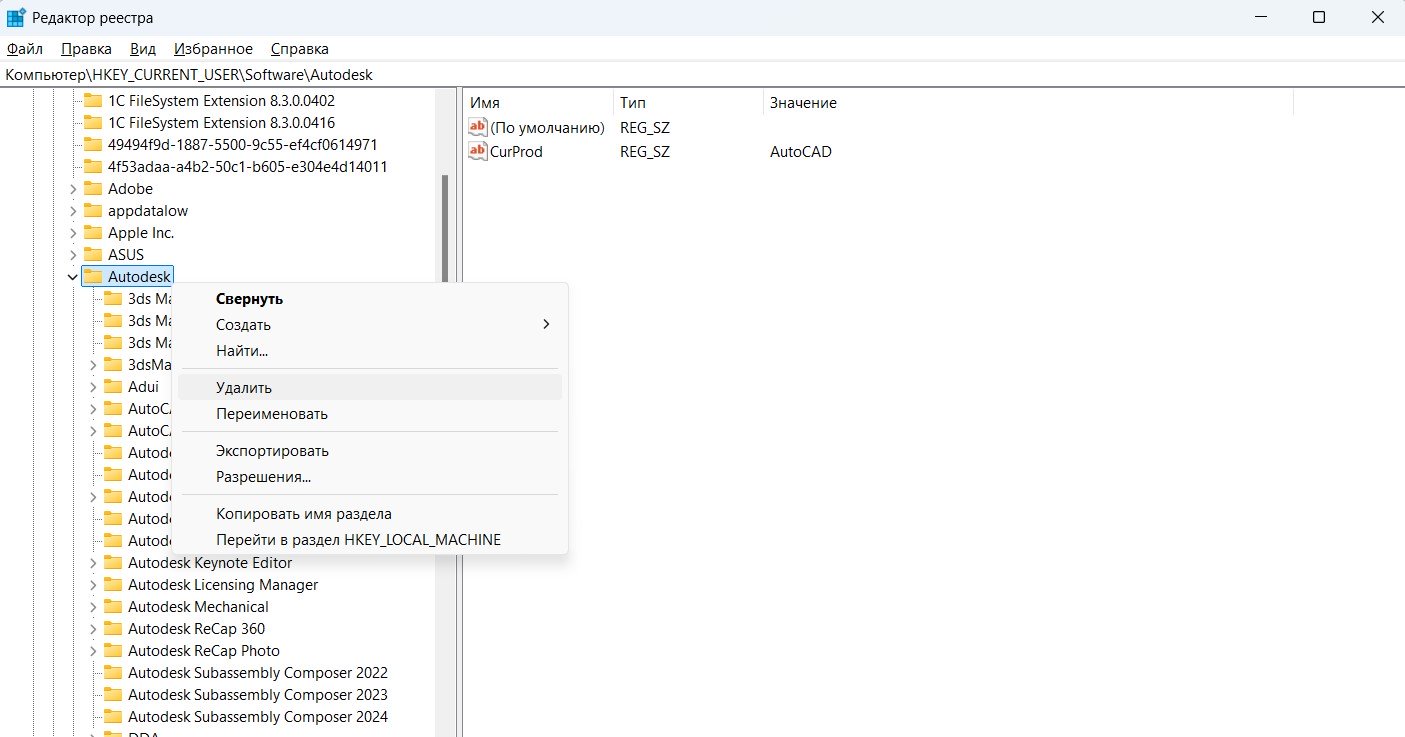This screenshot has height=737, width=1405.
Task: Select the folder icon of 1C FileSystem Extension 8.3.0.0402
Action: pos(93,101)
